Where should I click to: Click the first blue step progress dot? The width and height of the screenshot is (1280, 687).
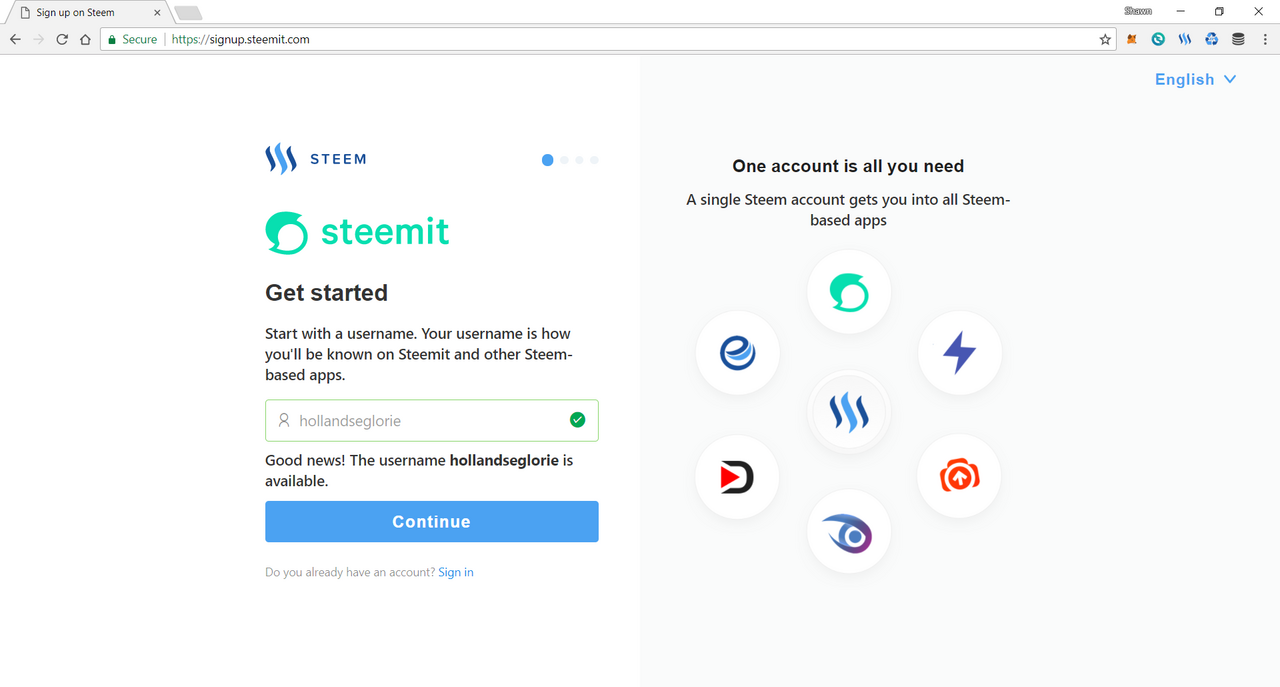click(x=547, y=160)
